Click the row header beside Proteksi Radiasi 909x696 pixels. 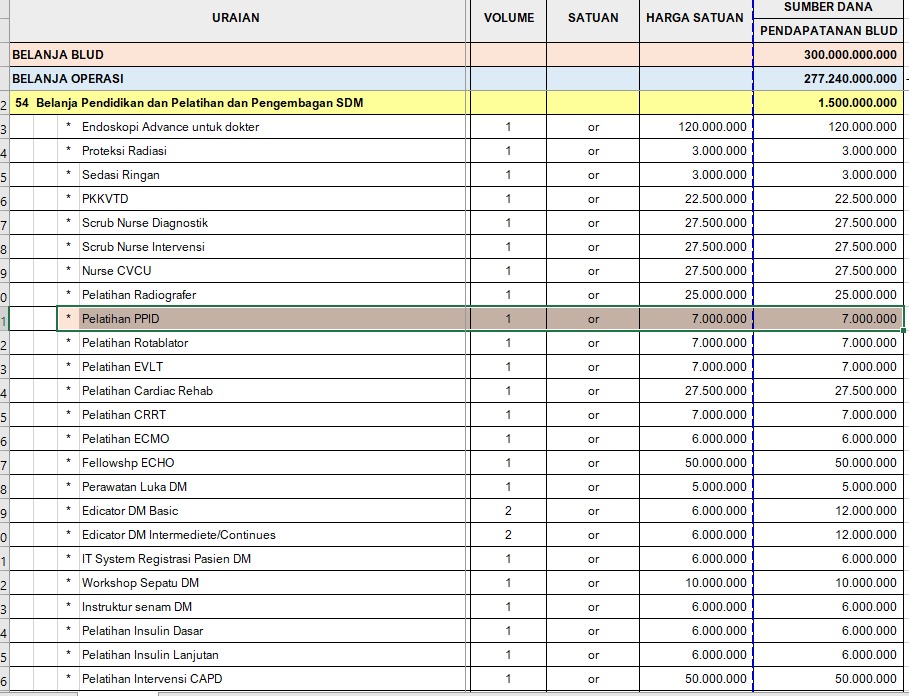click(4, 151)
